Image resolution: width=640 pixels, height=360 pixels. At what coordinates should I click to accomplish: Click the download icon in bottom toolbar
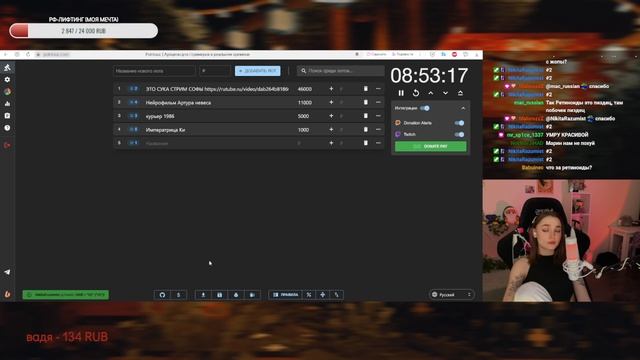pos(203,295)
